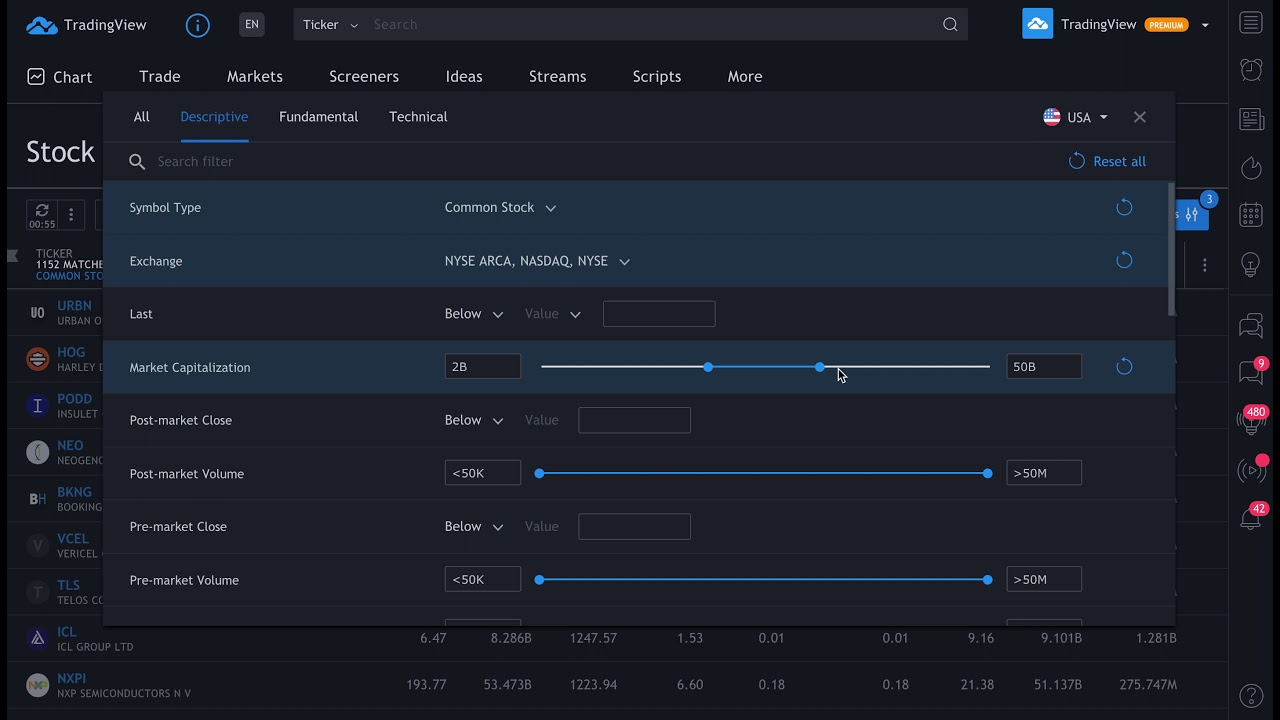Select the Descriptive filters tab
This screenshot has height=720, width=1280.
pos(214,117)
